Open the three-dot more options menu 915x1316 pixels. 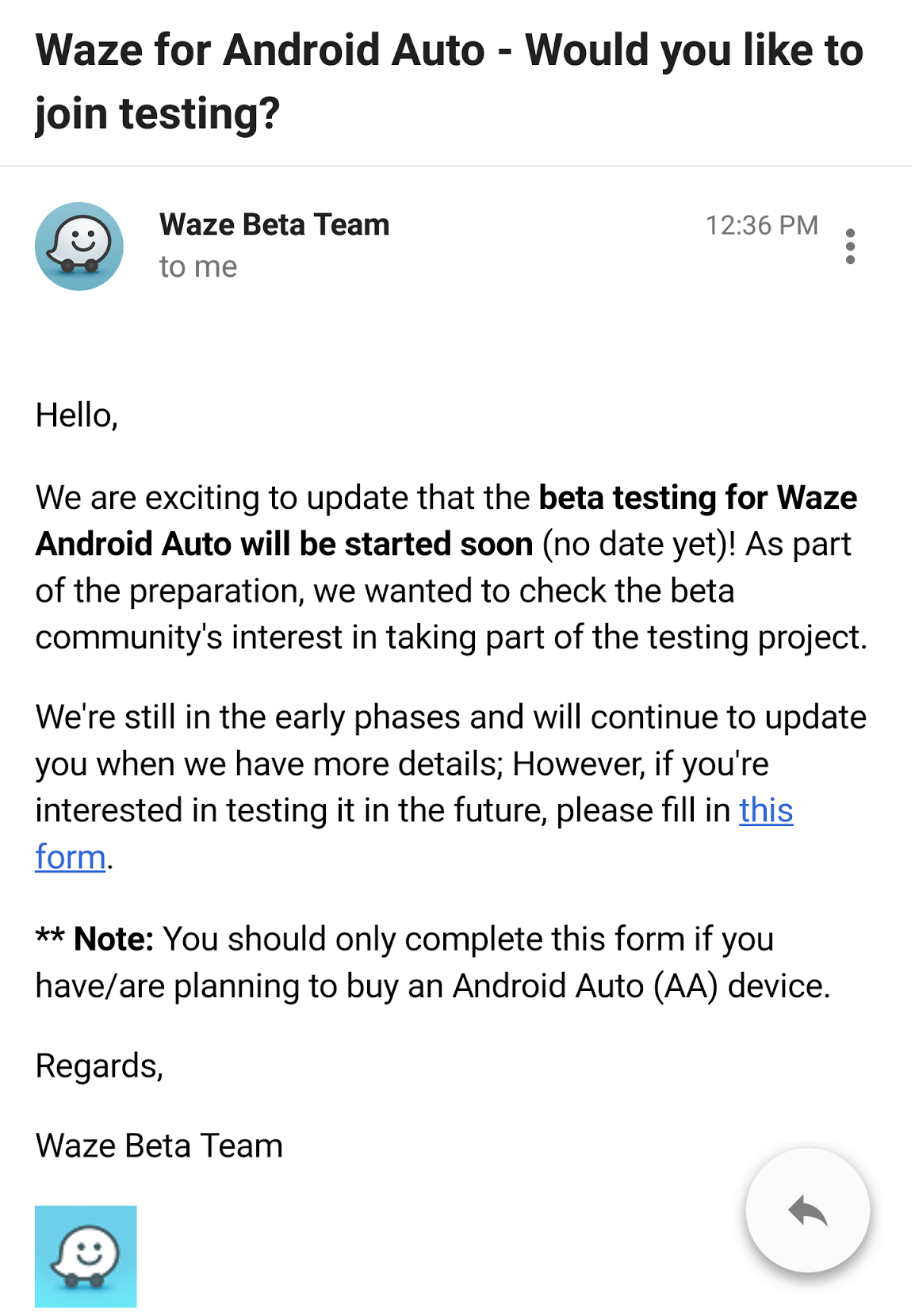pyautogui.click(x=850, y=247)
